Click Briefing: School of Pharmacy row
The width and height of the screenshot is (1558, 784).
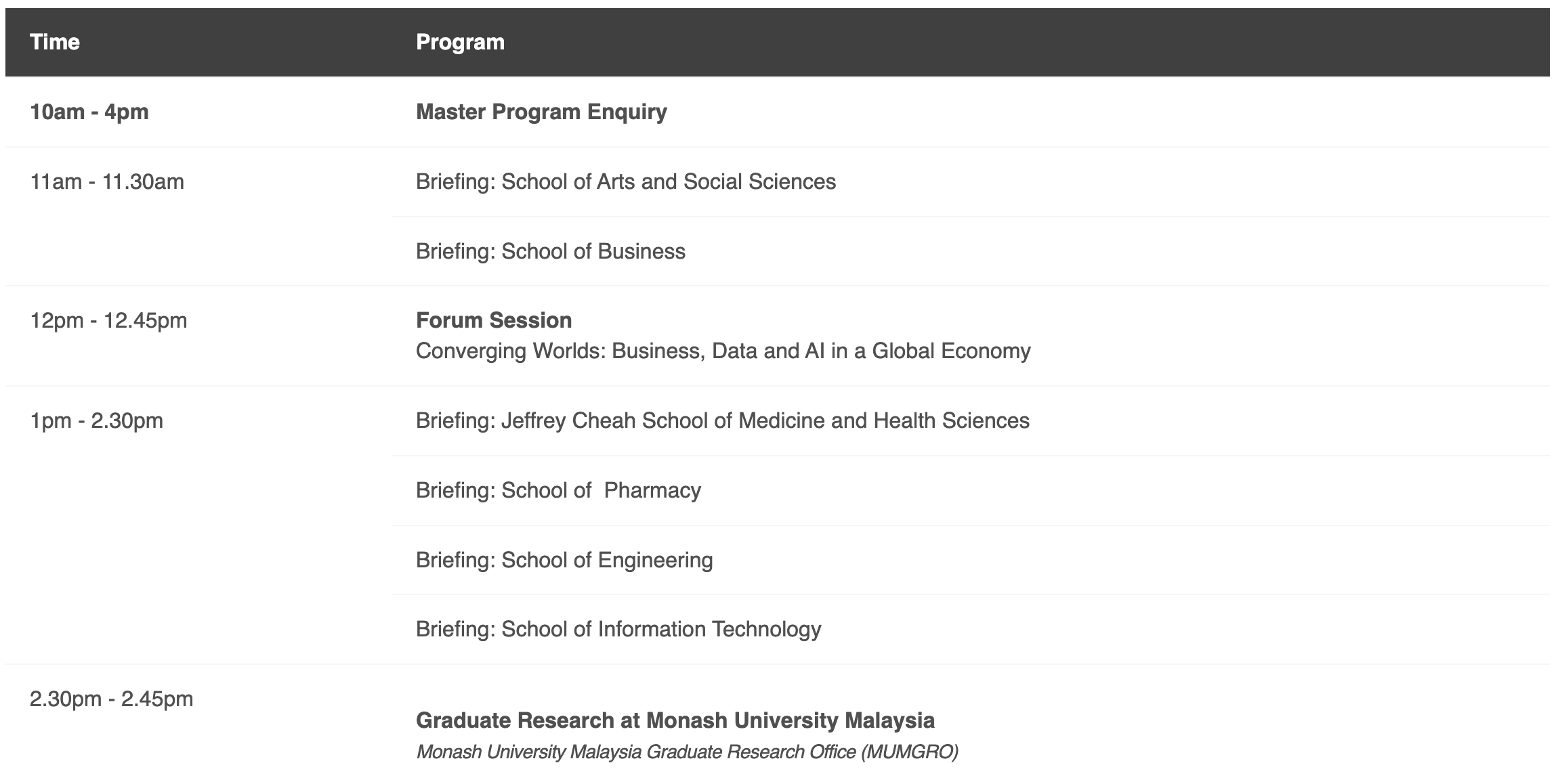[x=558, y=490]
